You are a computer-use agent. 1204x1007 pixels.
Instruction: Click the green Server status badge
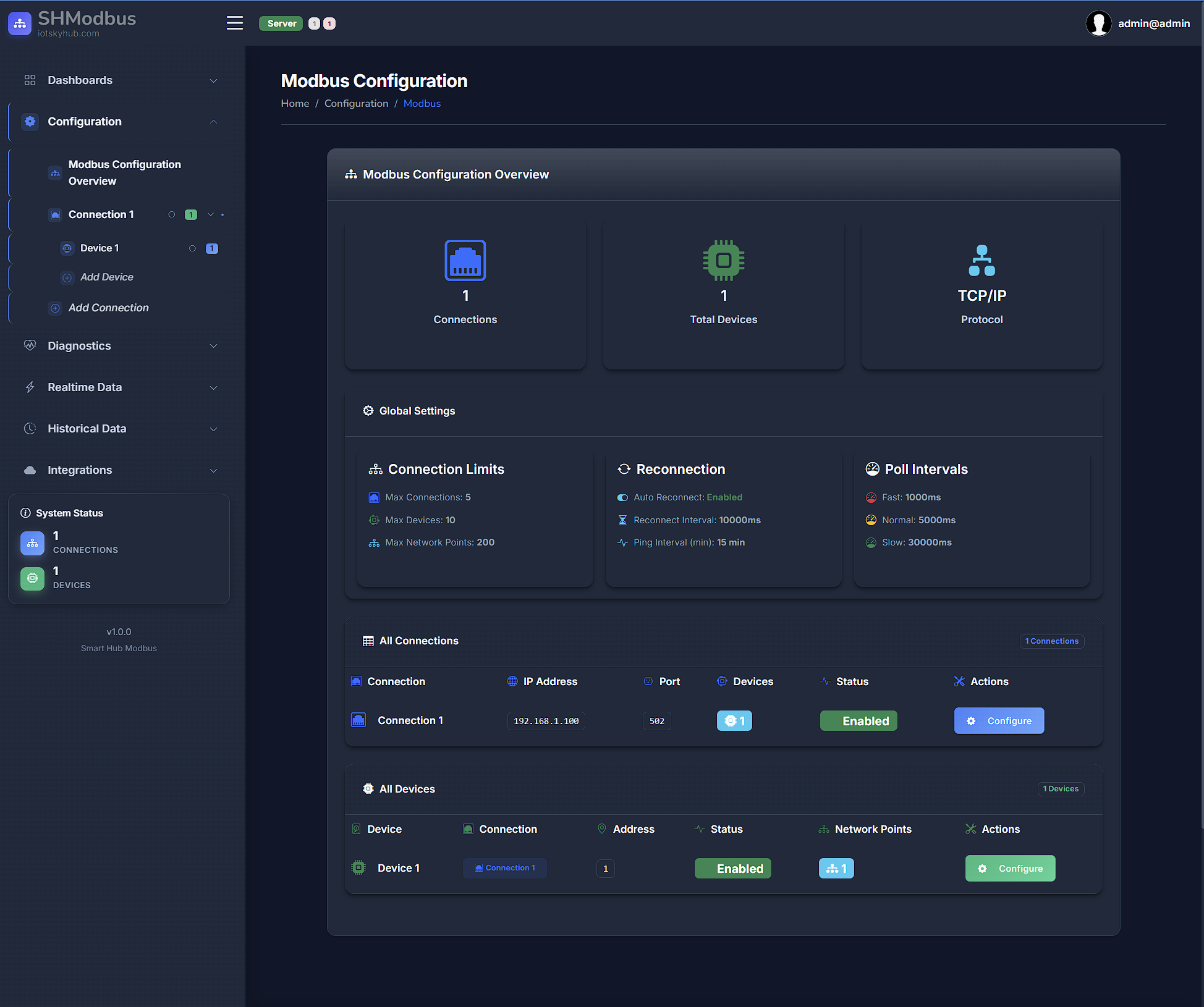(281, 23)
